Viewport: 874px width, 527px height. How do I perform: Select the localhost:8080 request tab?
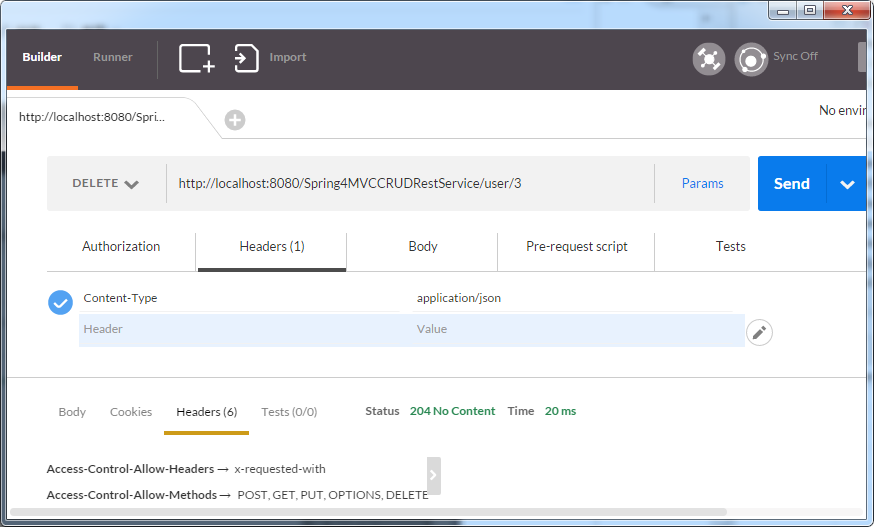tap(93, 117)
